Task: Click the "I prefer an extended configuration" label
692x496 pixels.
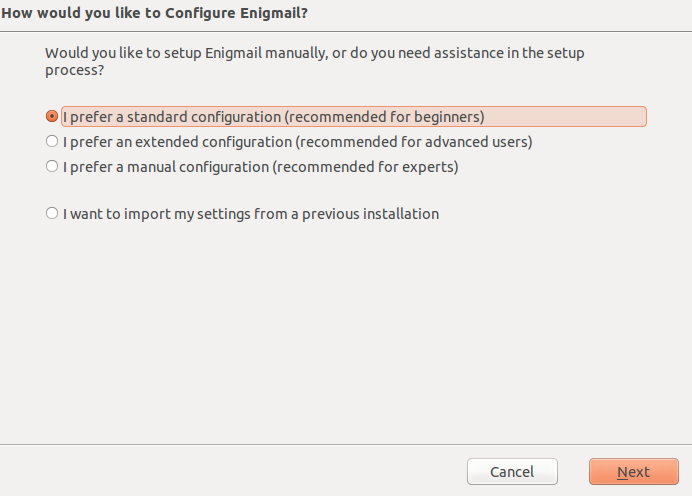Action: coord(178,142)
